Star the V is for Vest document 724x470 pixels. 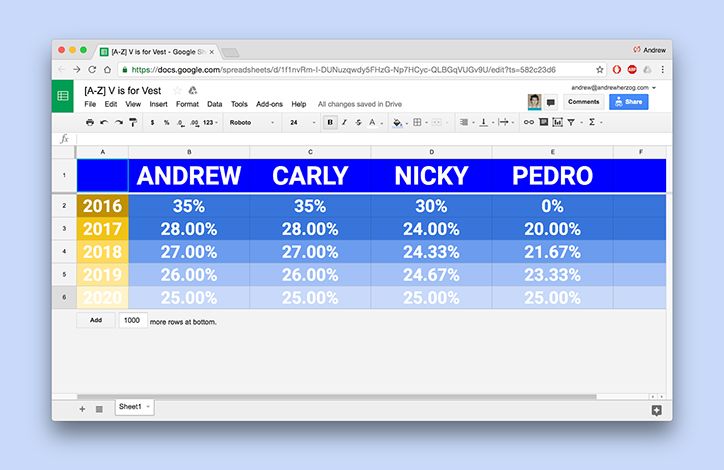tap(177, 90)
